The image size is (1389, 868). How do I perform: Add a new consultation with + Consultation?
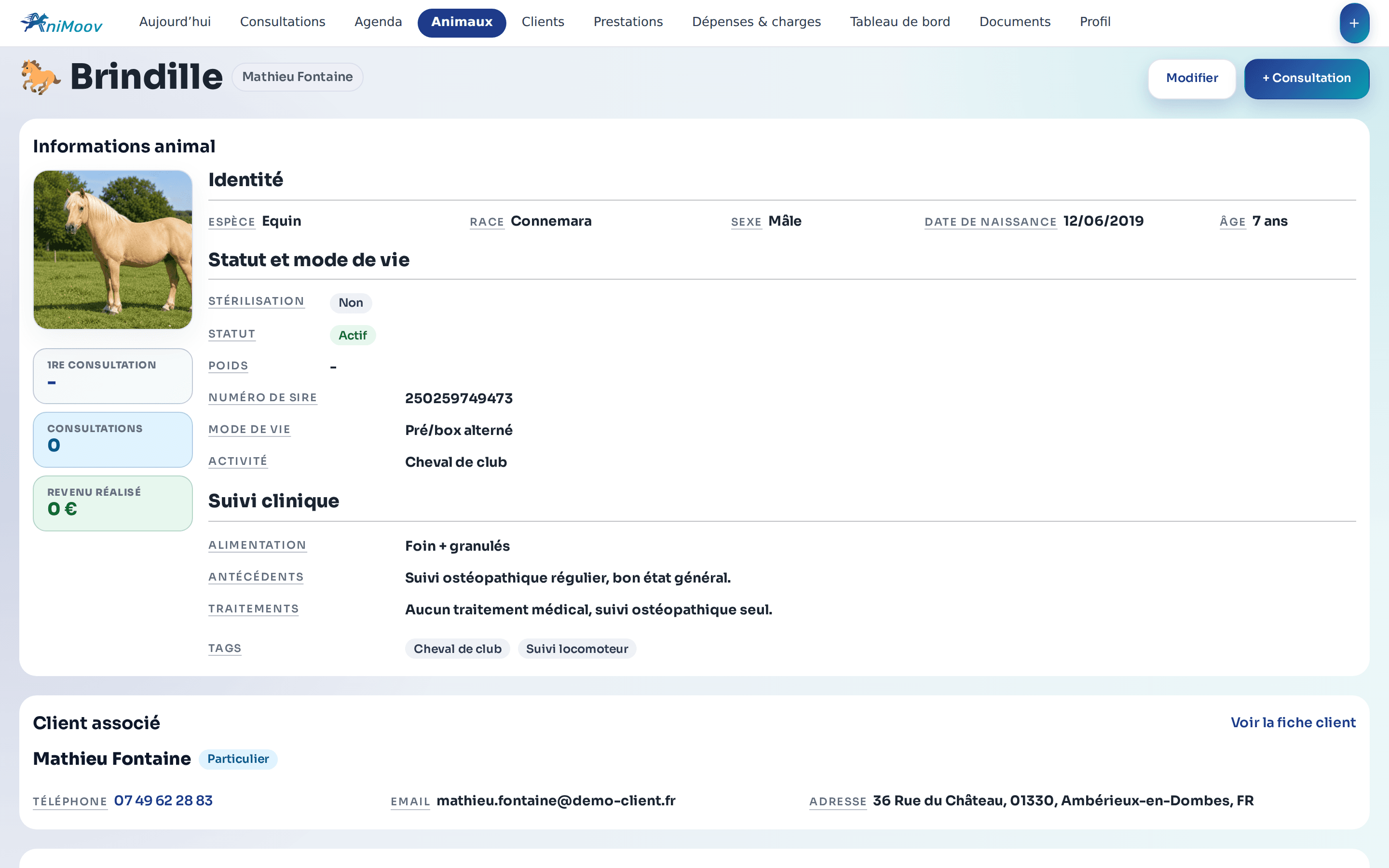point(1307,78)
